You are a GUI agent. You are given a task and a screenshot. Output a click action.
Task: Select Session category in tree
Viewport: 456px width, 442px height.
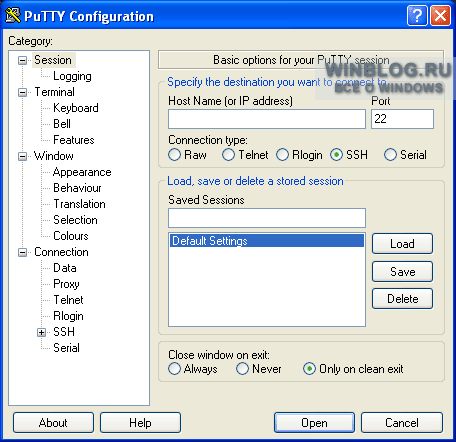tap(53, 60)
